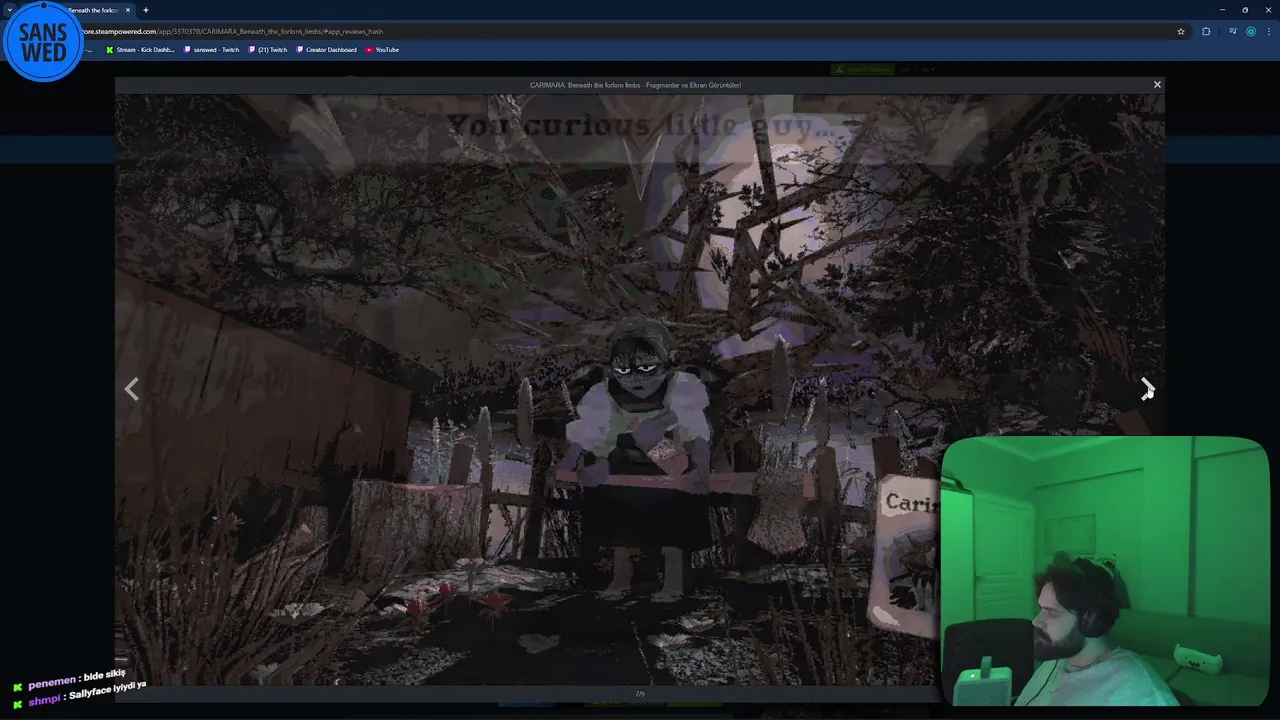Open a new browser tab with the plus button
Image resolution: width=1280 pixels, height=720 pixels.
146,10
